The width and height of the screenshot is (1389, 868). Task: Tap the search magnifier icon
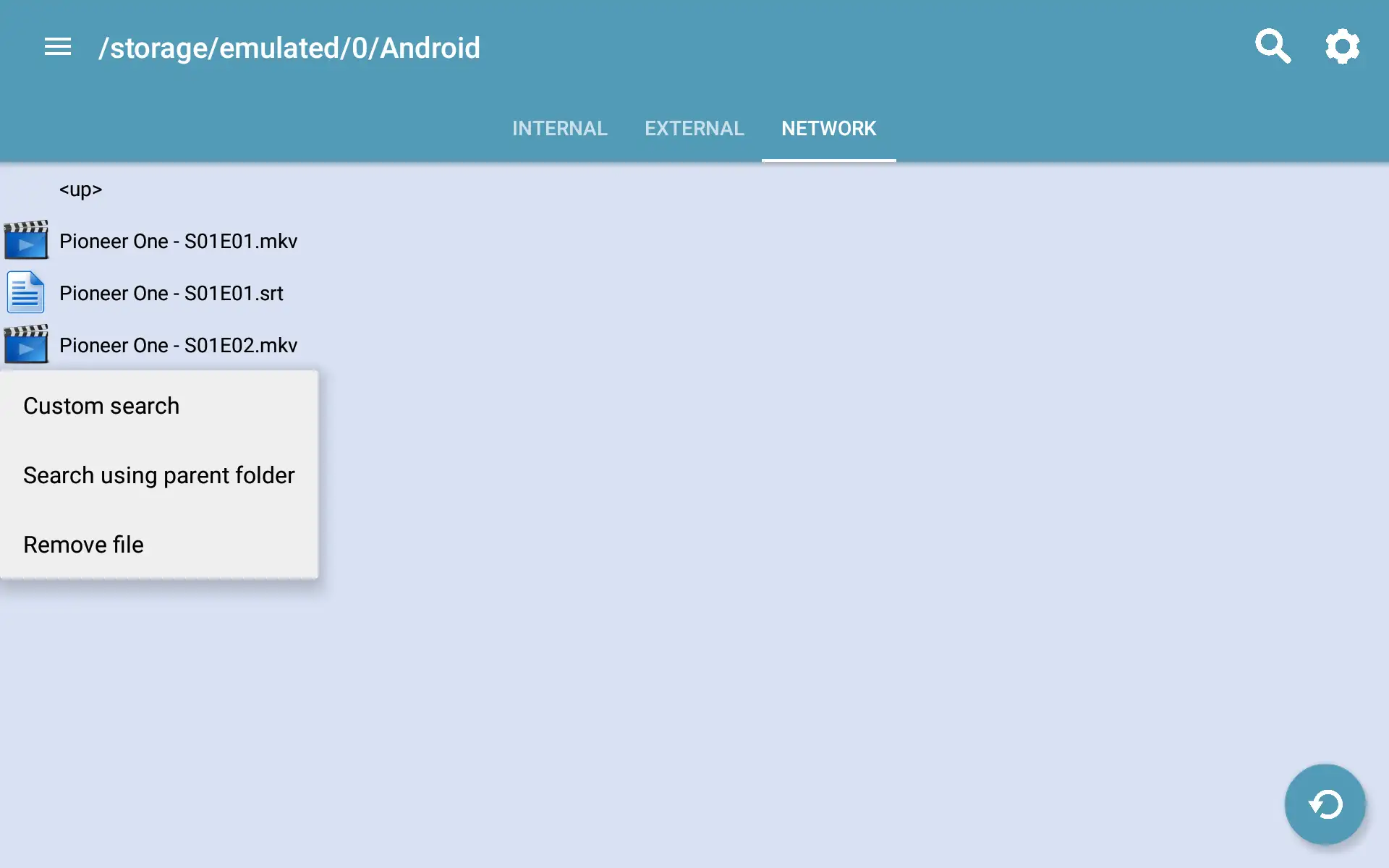point(1273,46)
